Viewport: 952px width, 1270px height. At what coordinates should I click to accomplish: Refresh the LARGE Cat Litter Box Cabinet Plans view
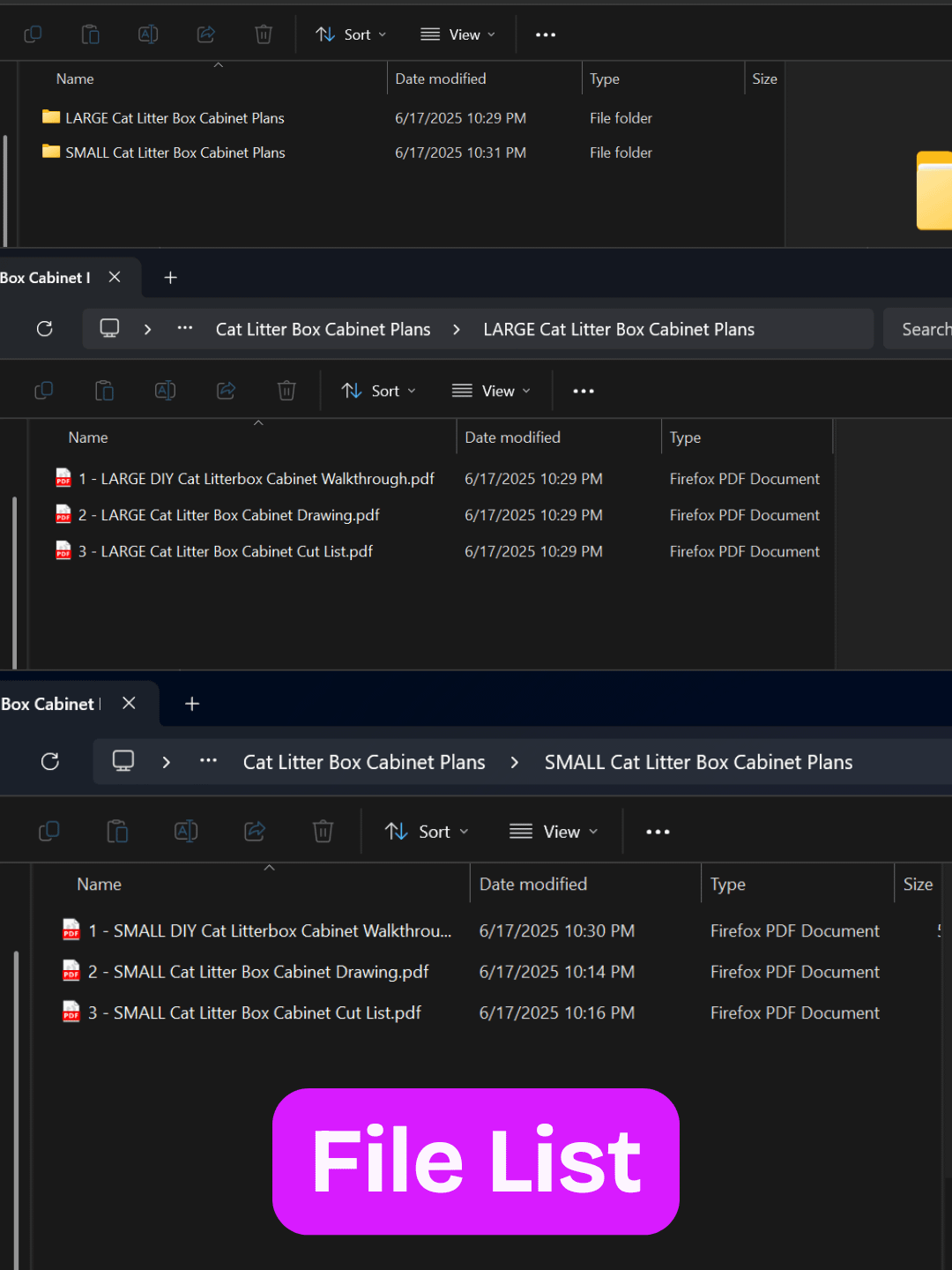coord(45,329)
